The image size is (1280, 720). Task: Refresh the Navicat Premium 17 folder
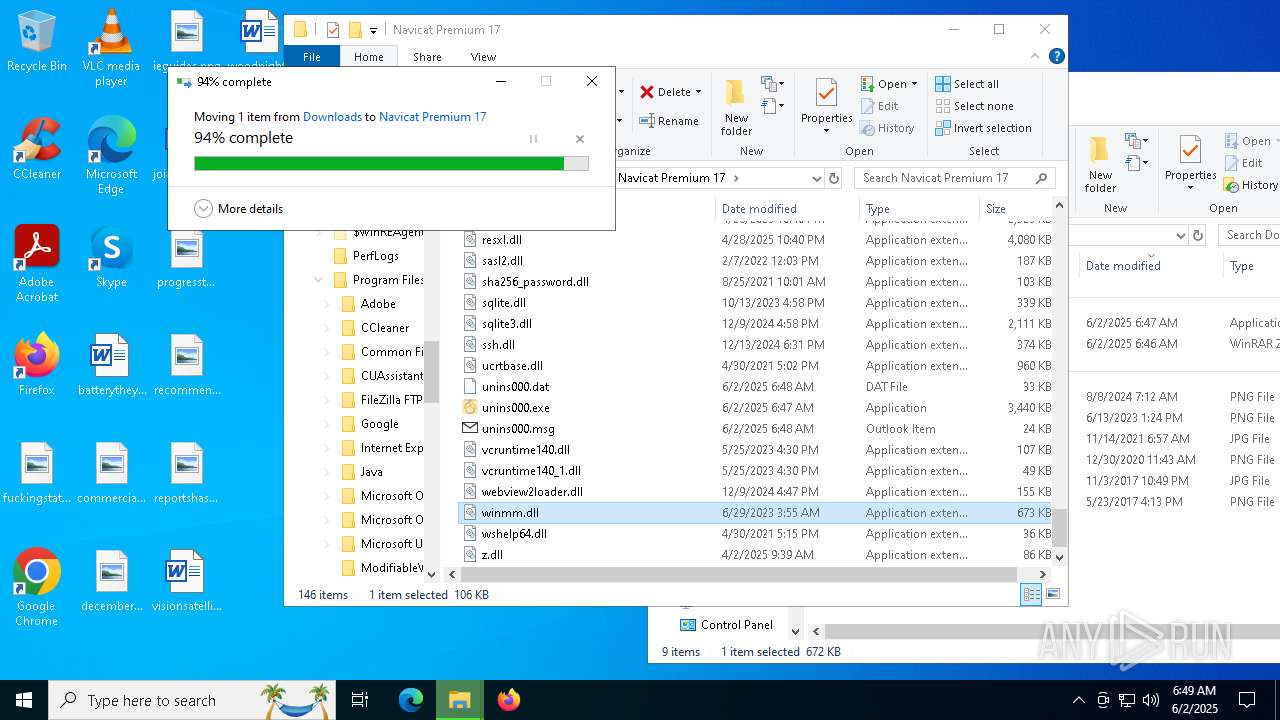tap(834, 178)
